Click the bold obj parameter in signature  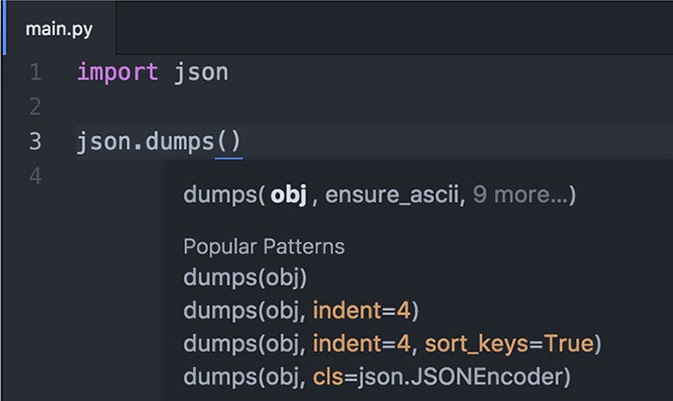tap(288, 194)
